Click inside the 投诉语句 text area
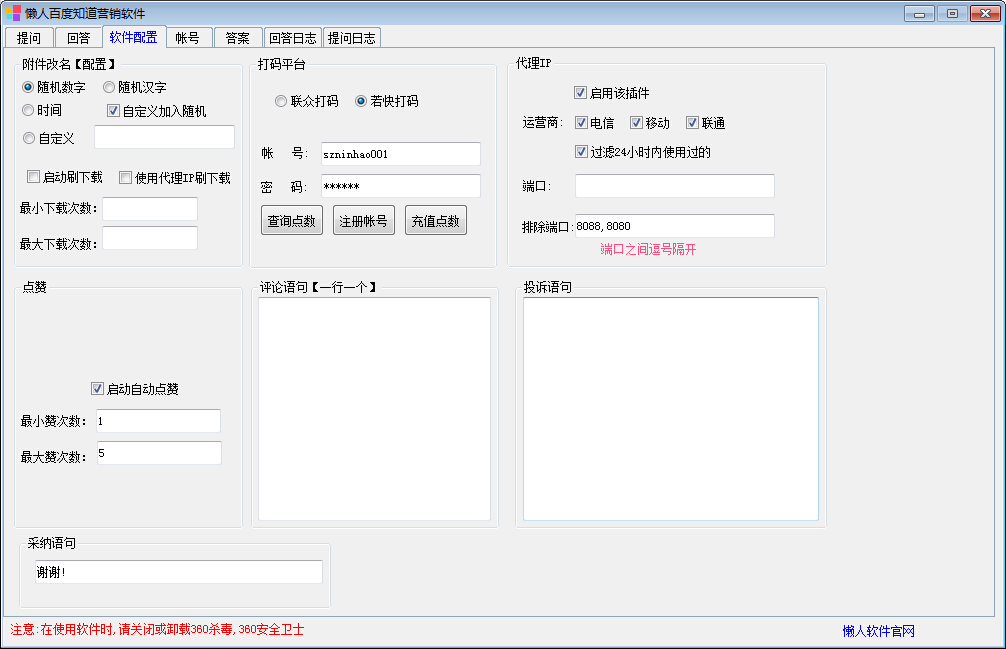Screen dimensions: 1006x649 [671, 409]
